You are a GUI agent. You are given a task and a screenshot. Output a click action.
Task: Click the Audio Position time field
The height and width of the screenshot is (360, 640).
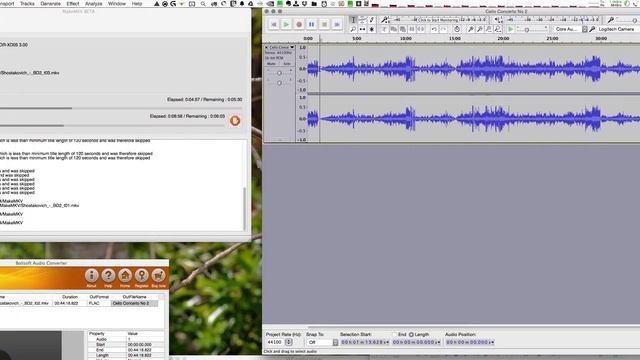(x=470, y=342)
